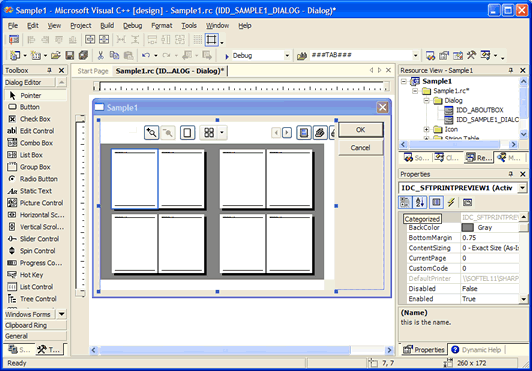Click the Undo arrow icon
532x371 pixels.
pos(146,55)
